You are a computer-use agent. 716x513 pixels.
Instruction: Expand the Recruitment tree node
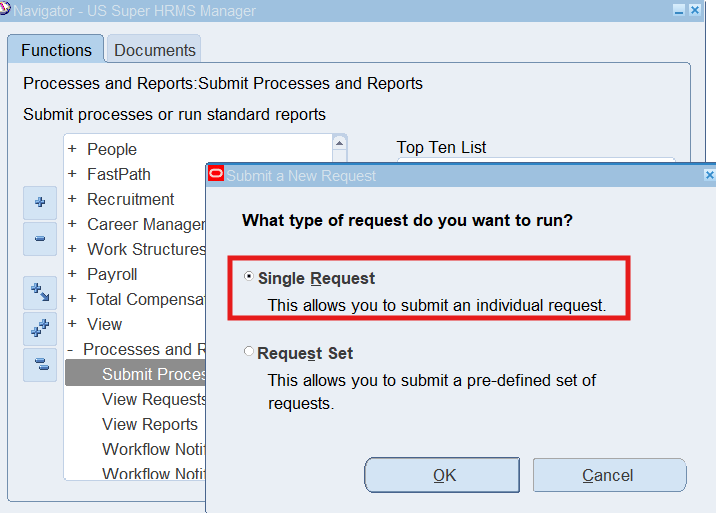(x=72, y=199)
